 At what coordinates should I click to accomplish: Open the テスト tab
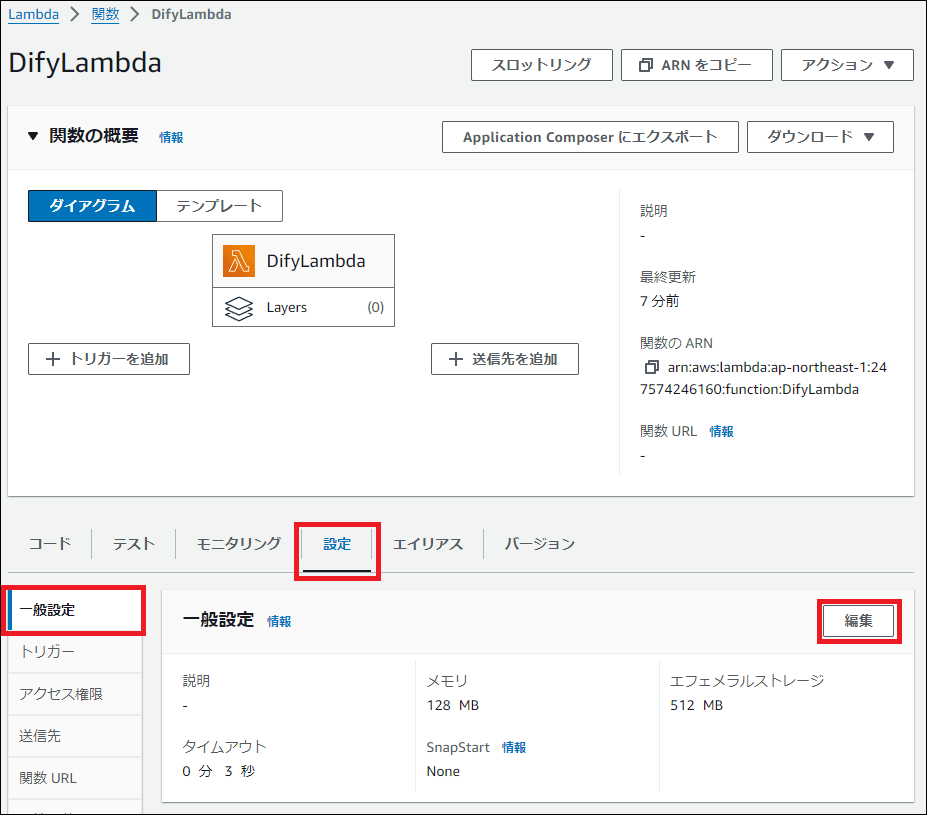(133, 544)
